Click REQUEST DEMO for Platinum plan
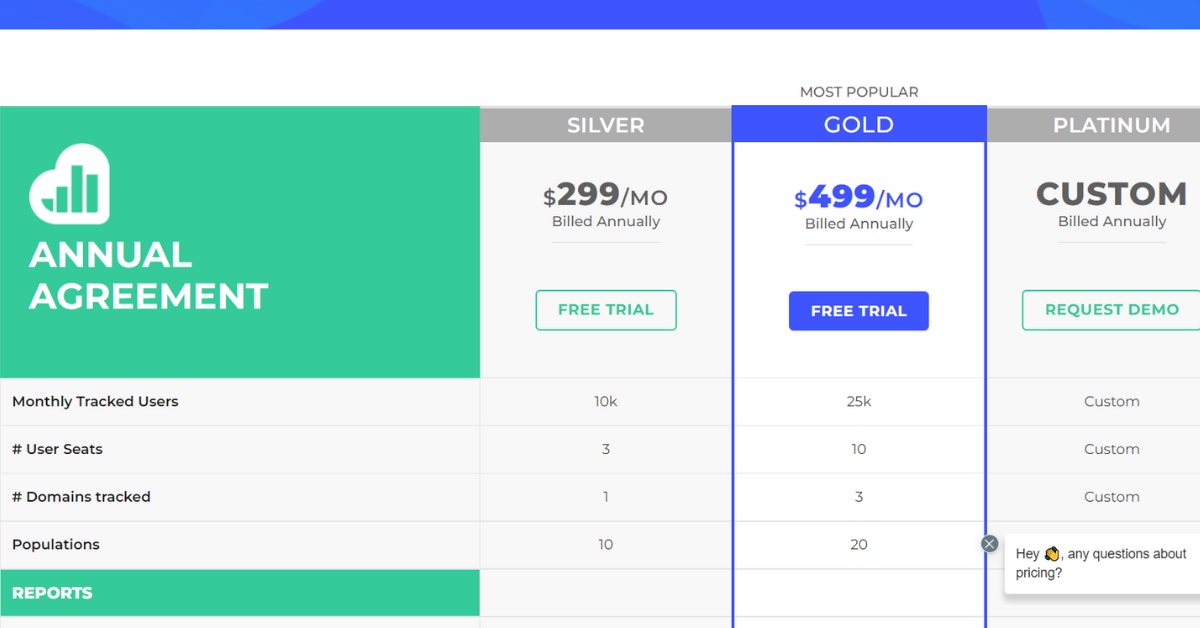 (1111, 310)
